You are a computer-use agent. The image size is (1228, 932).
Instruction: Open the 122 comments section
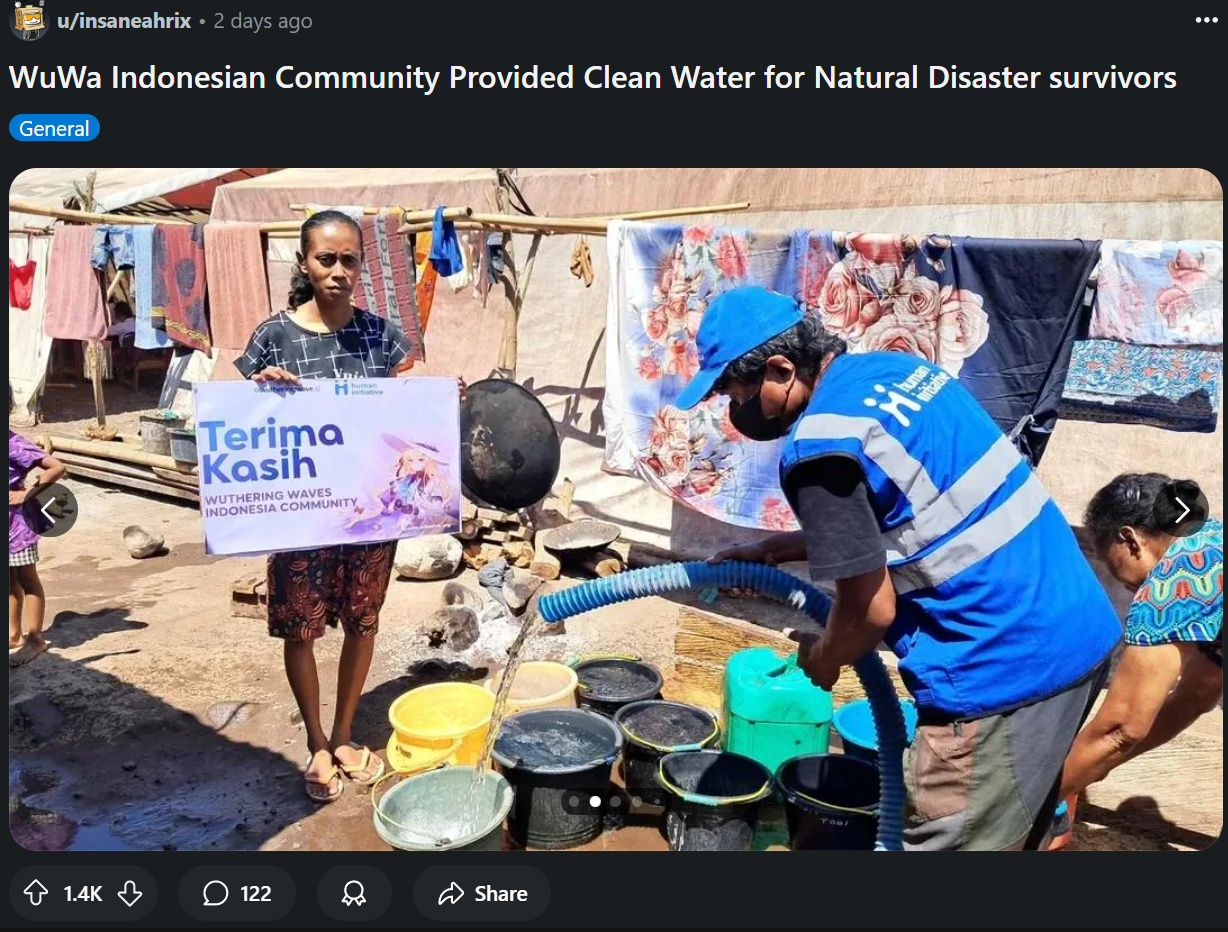coord(237,893)
